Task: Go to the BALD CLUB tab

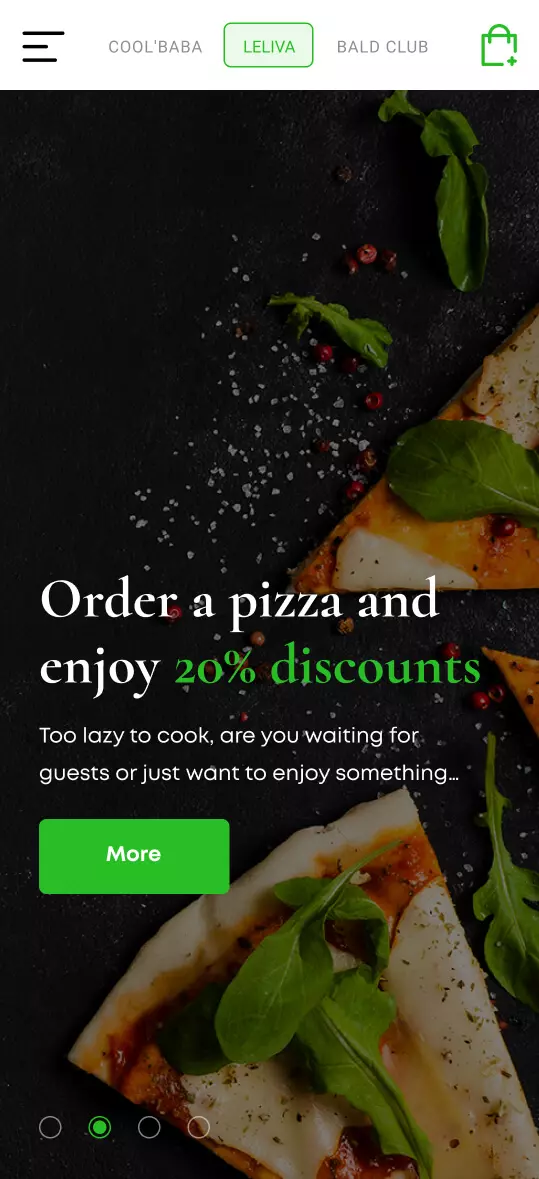Action: tap(382, 47)
